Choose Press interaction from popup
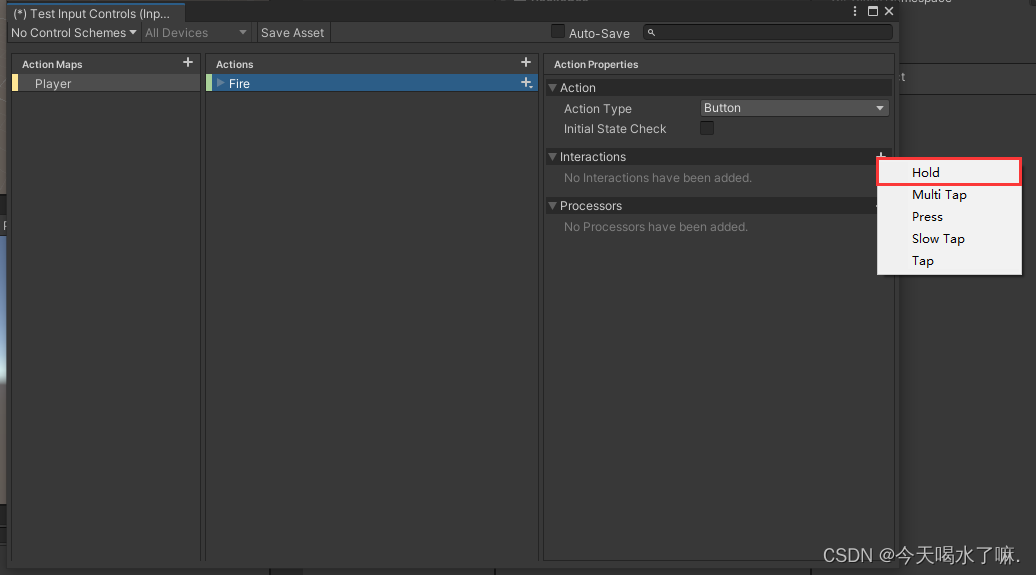Image resolution: width=1036 pixels, height=575 pixels. coord(949,217)
